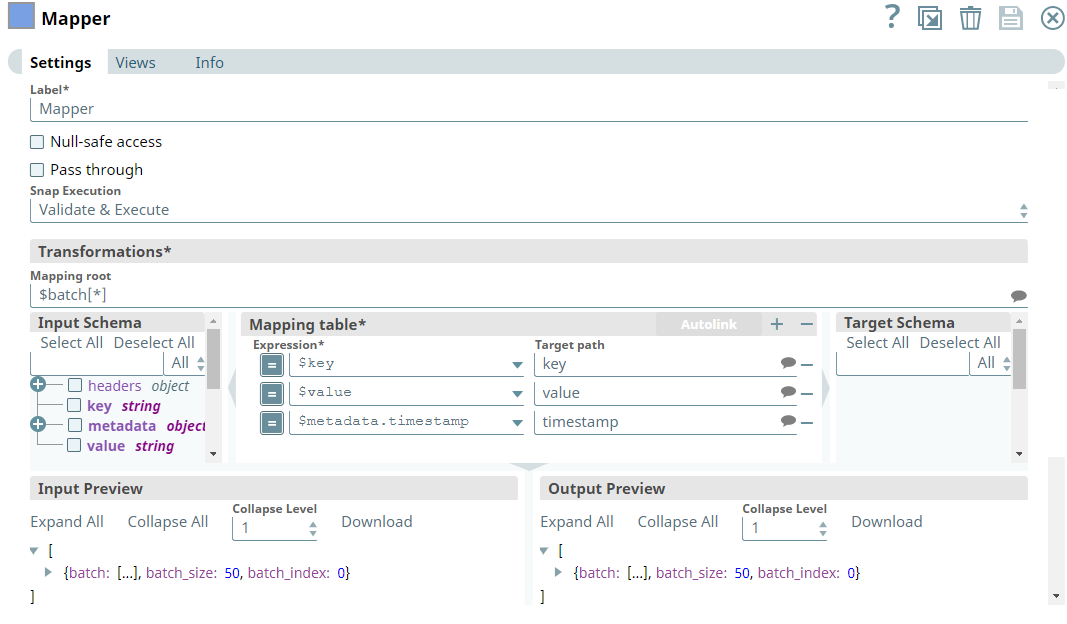Screen dimensions: 1067x624
Task: Switch to the Info tab
Action: click(x=209, y=62)
